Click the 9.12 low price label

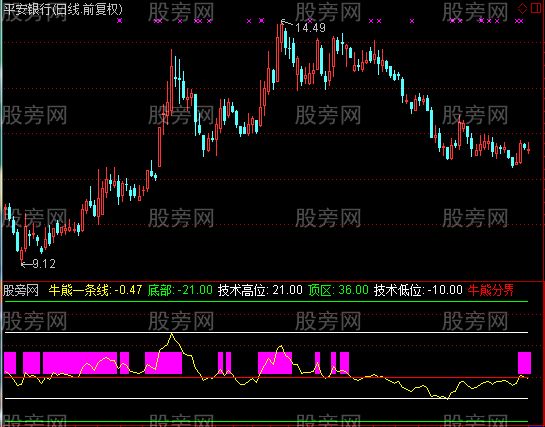tap(44, 264)
